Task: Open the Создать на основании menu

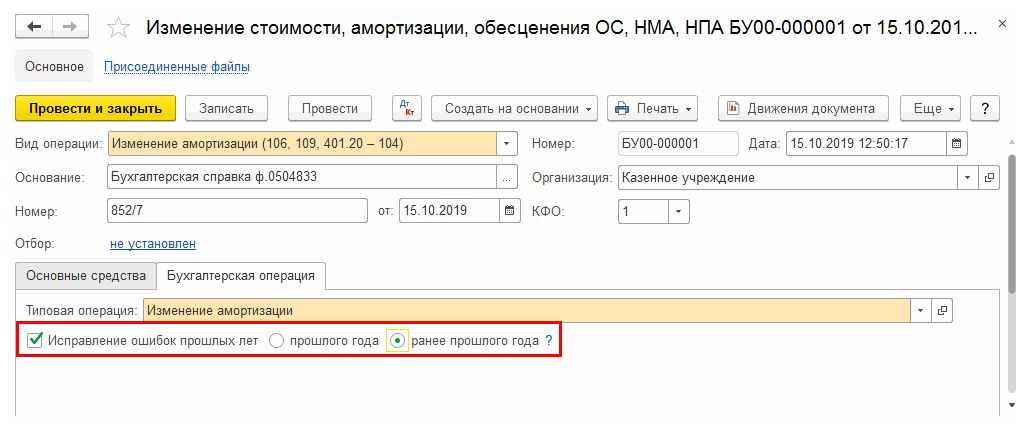Action: [x=515, y=109]
